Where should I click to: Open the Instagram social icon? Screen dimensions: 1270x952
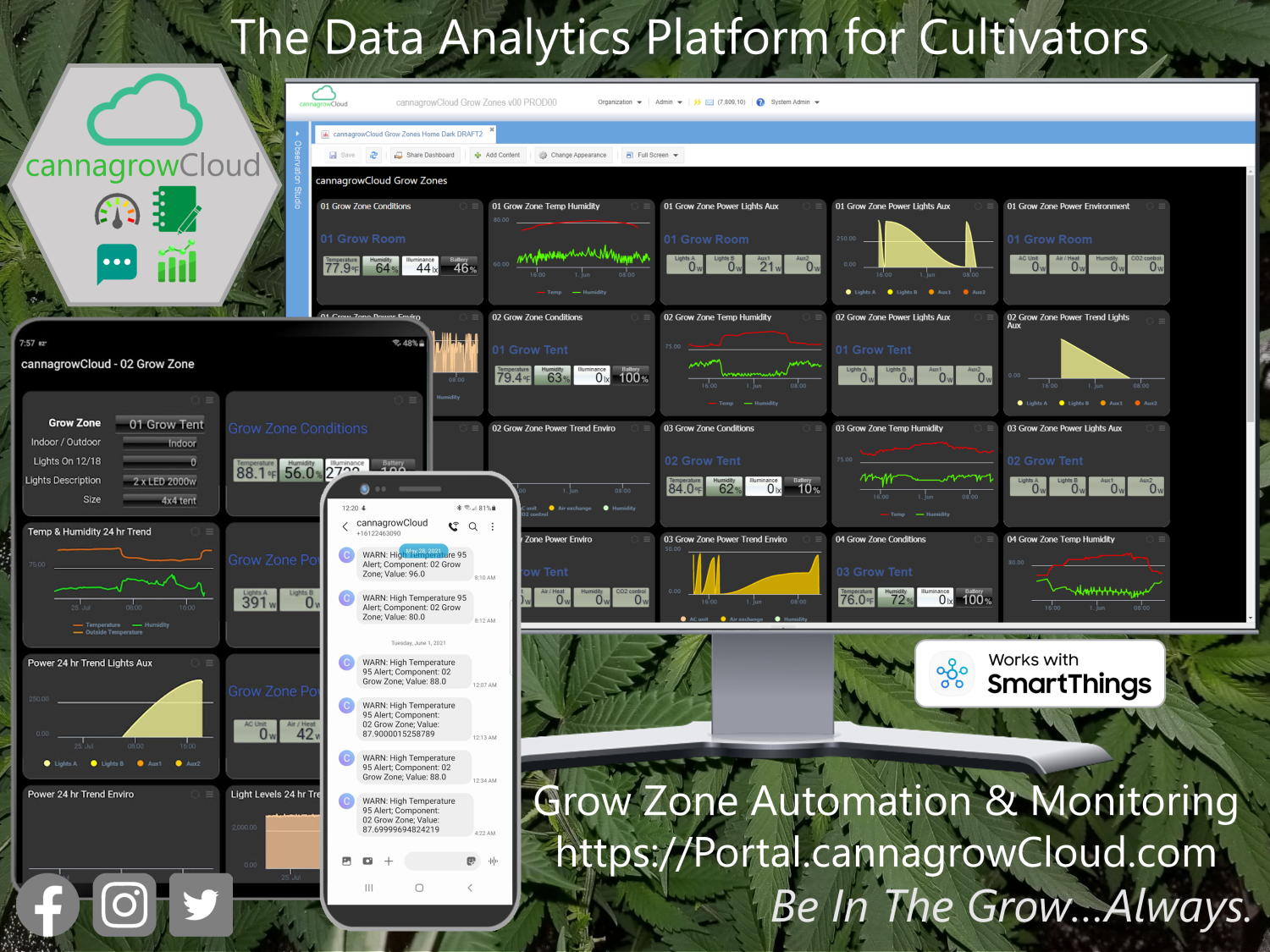[x=124, y=905]
